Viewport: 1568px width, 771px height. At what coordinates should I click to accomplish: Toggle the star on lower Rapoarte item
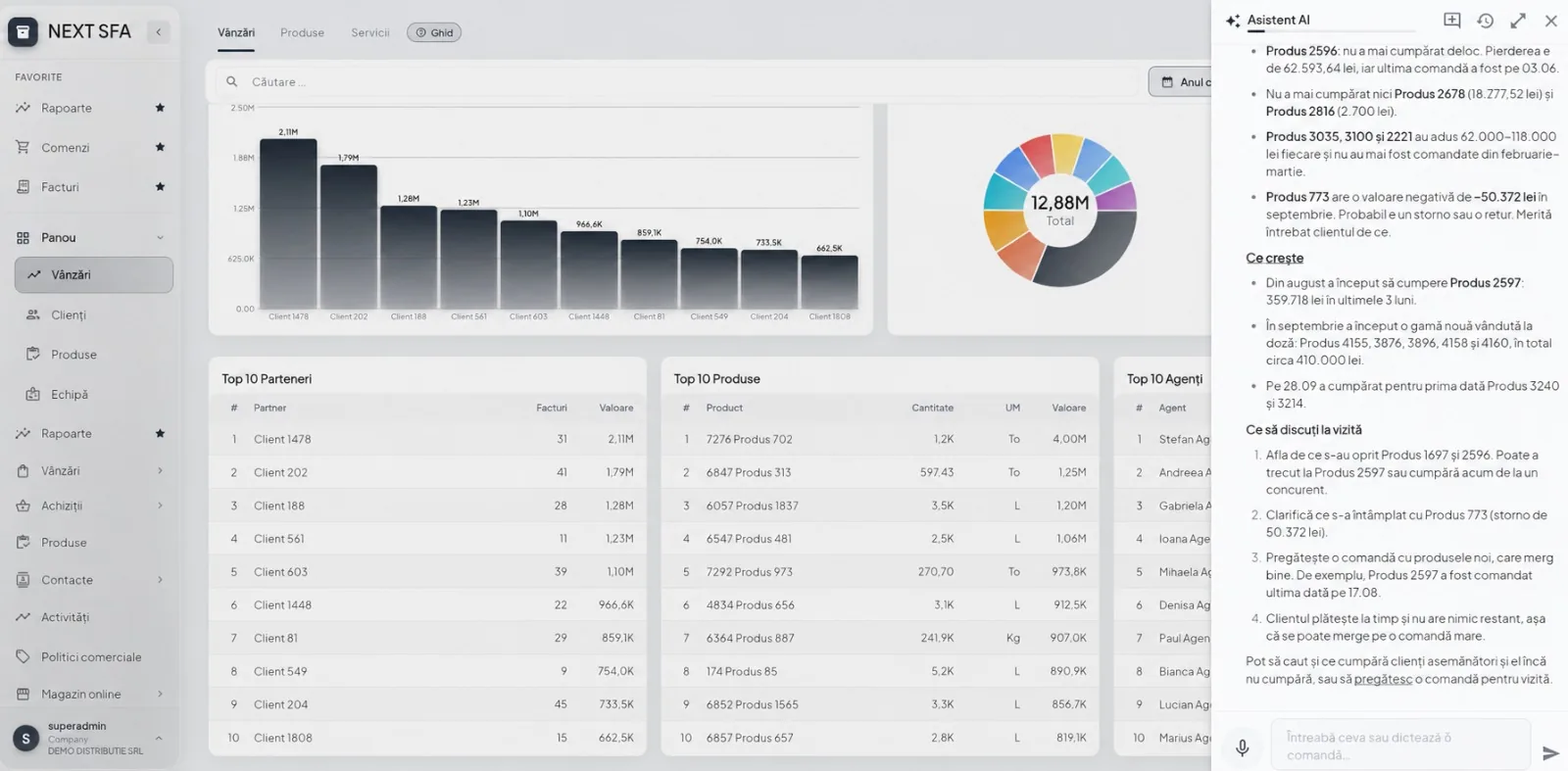pos(160,433)
